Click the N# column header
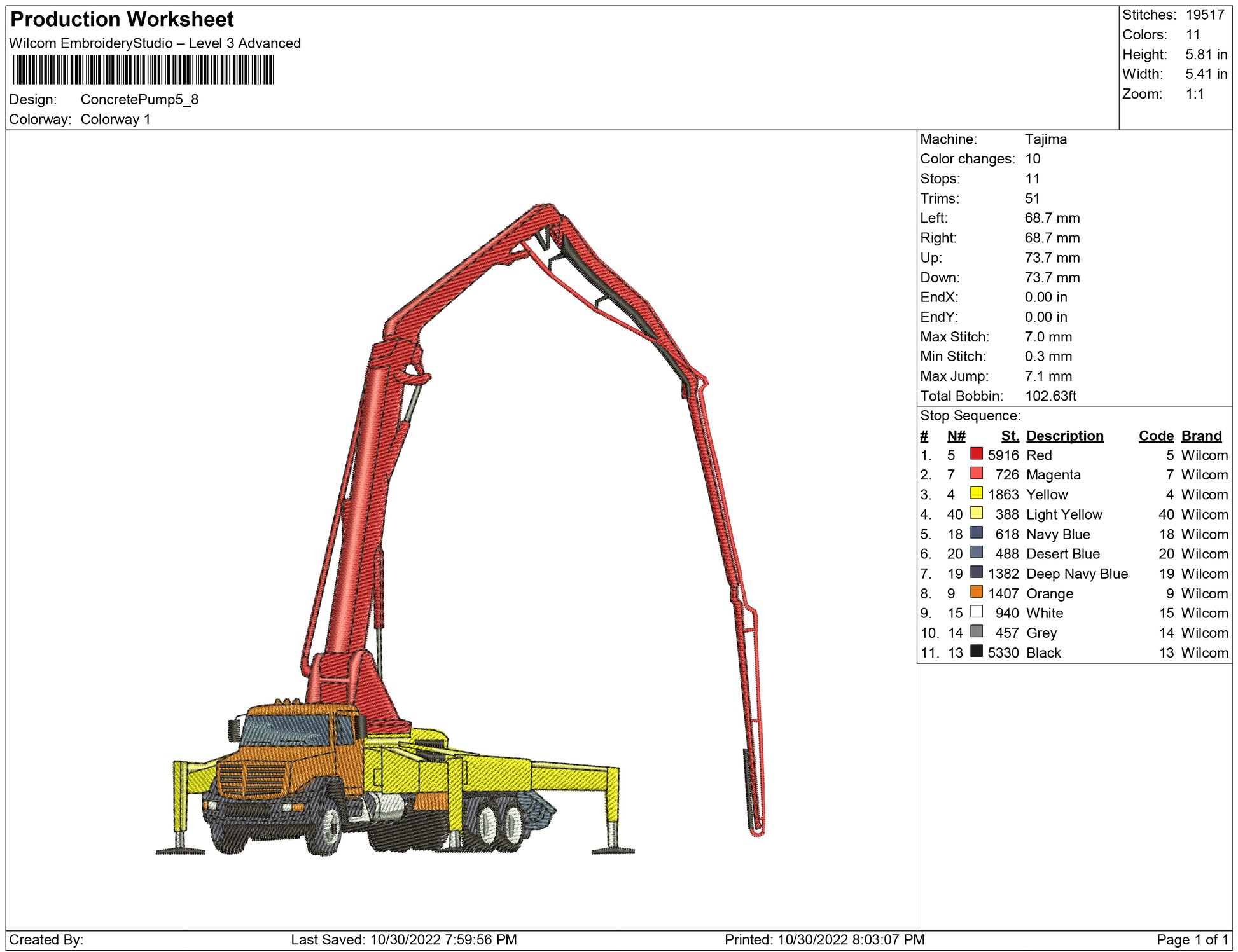Screen dimensions: 1238x952 pyautogui.click(x=956, y=436)
